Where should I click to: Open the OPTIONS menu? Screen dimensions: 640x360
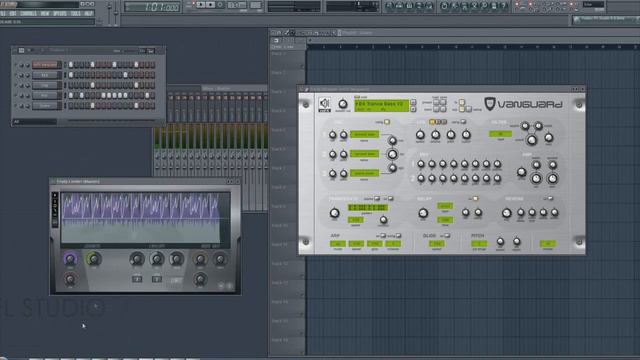60,13
